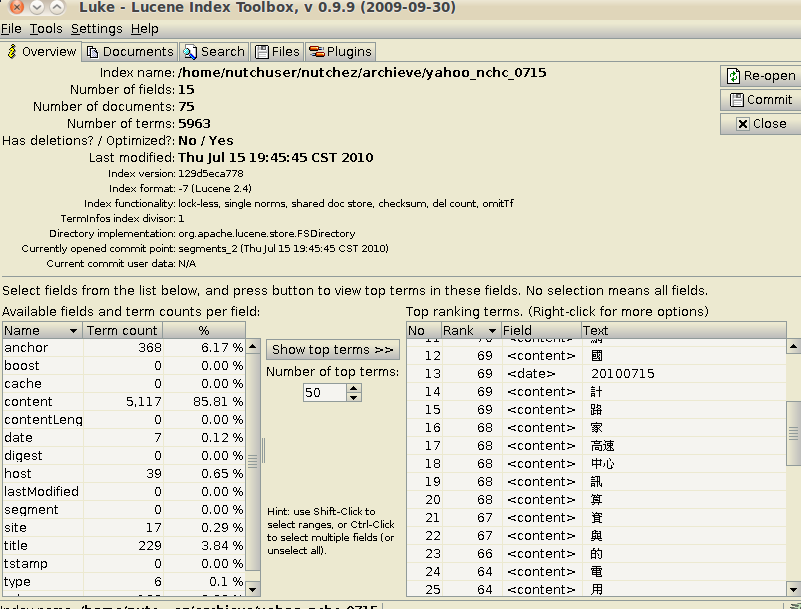Select the lastModified field row
The width and height of the screenshot is (801, 609).
pos(124,491)
